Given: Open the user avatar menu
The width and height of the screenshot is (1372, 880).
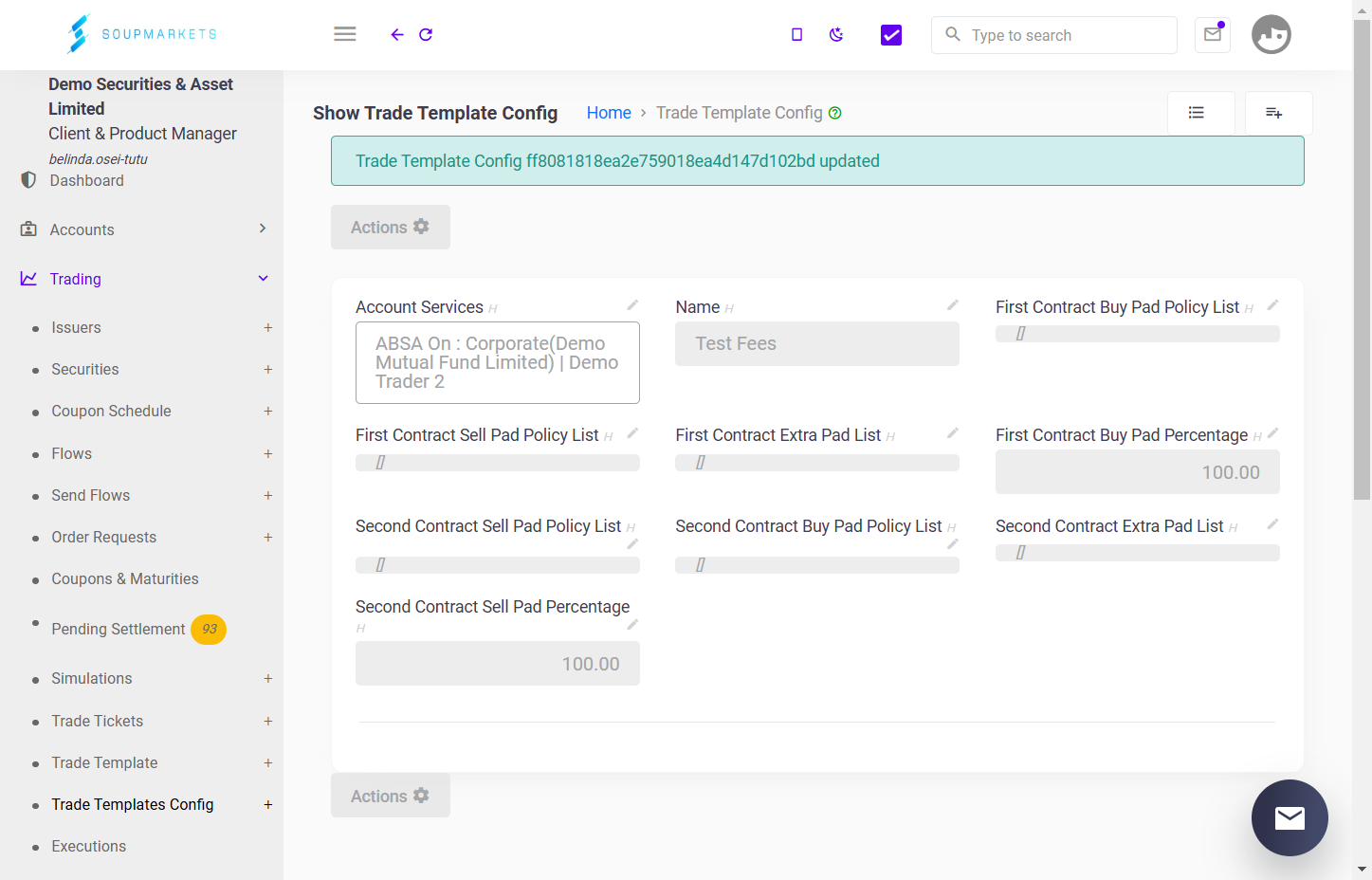Looking at the screenshot, I should pos(1271,34).
